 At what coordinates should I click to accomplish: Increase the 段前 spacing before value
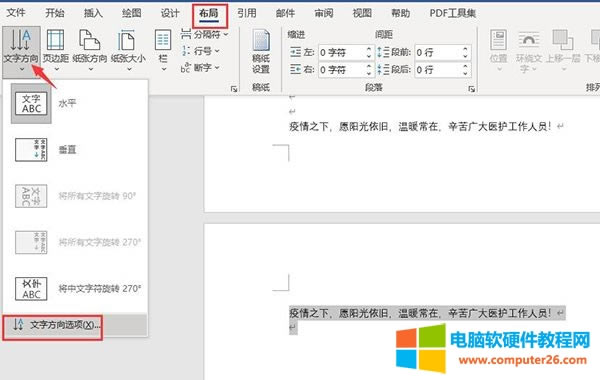coord(465,49)
